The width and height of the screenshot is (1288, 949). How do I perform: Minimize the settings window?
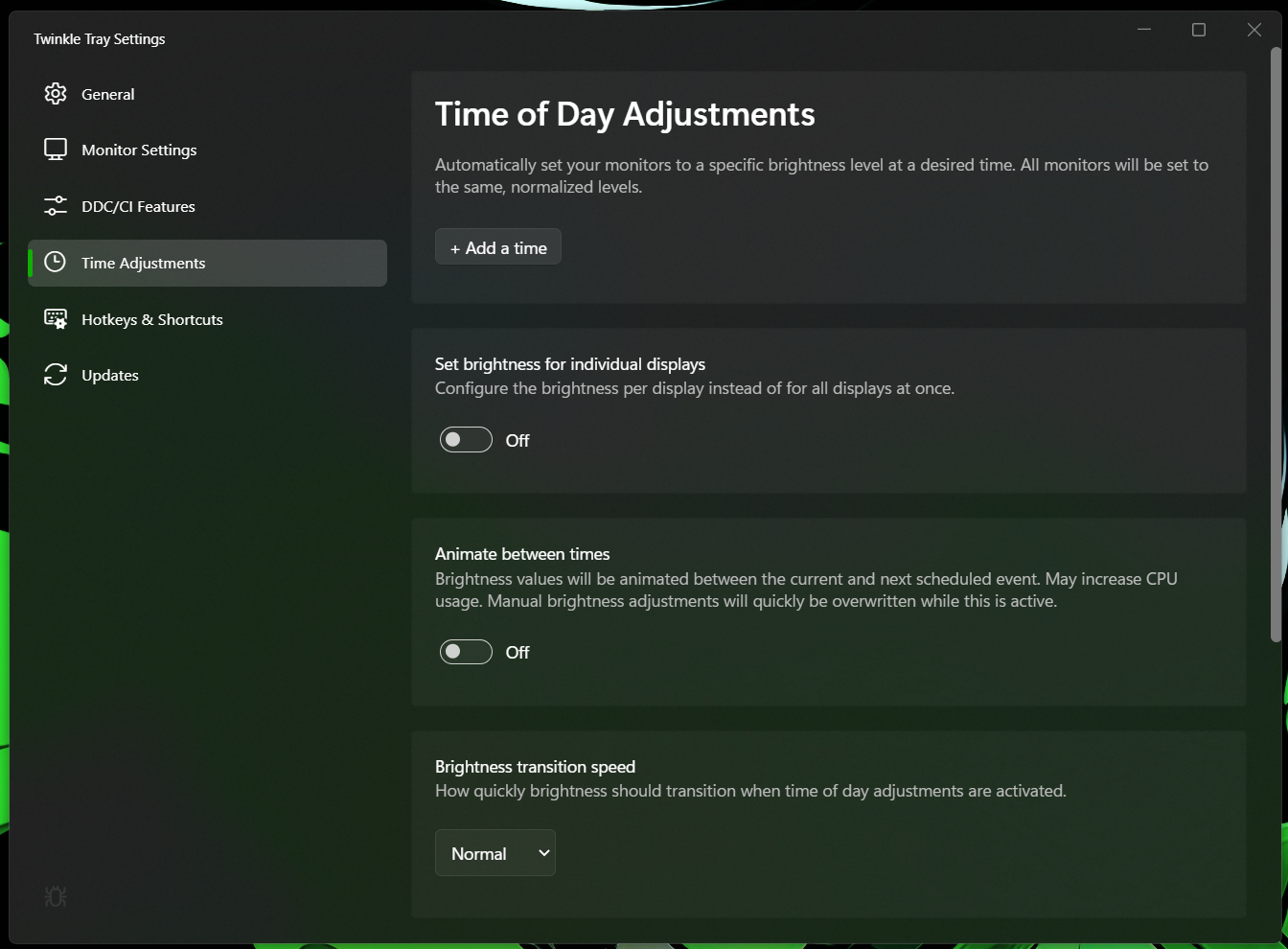[1143, 30]
